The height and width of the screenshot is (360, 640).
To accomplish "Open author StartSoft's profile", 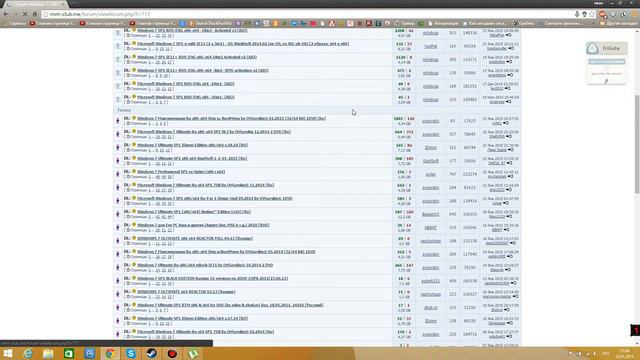I will 430,161.
